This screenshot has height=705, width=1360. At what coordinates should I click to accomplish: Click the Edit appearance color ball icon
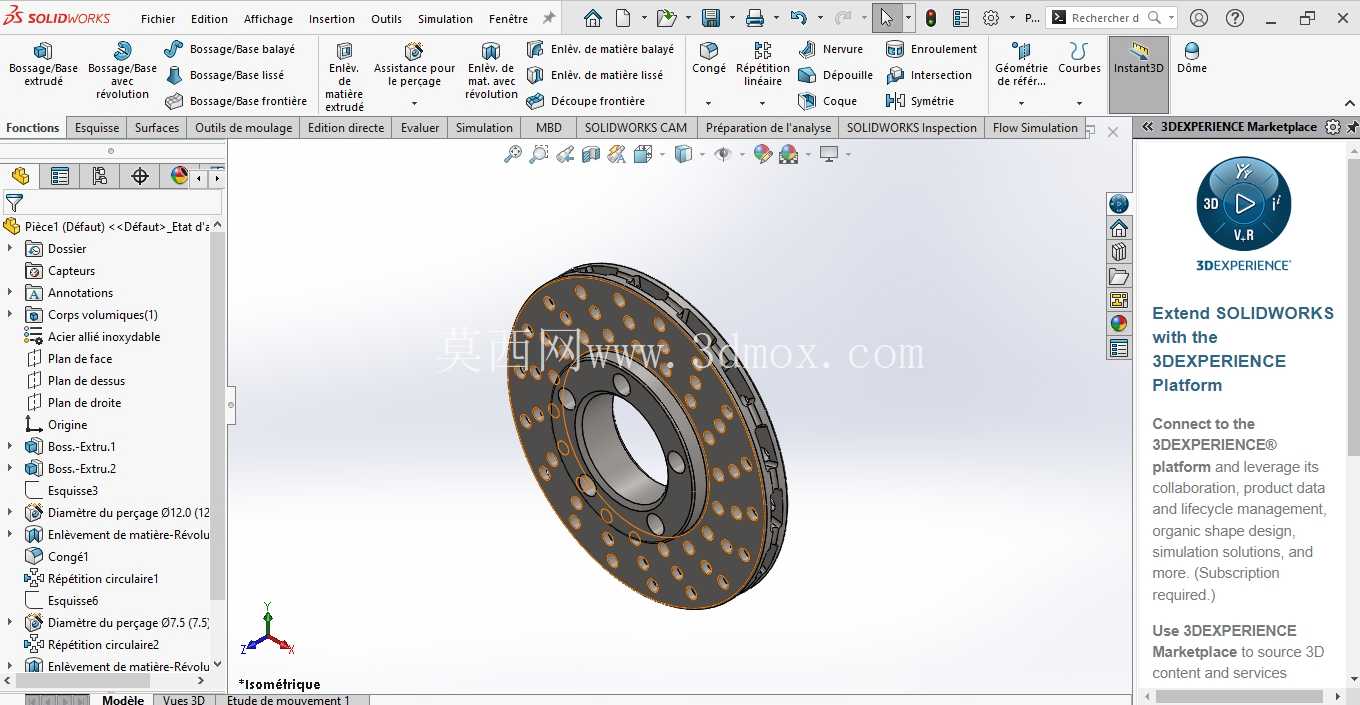(763, 154)
